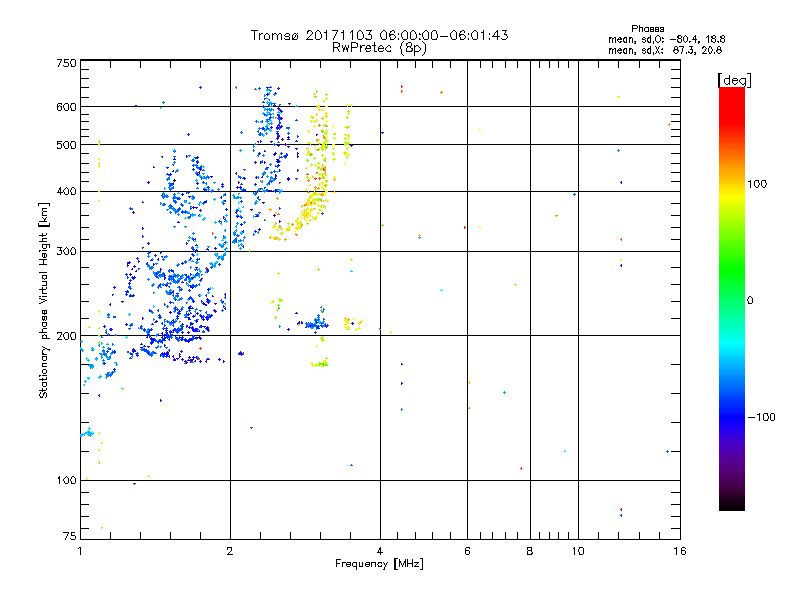Image resolution: width=800 pixels, height=600 pixels.
Task: Click the x-axis tick label '2'
Action: 230,551
